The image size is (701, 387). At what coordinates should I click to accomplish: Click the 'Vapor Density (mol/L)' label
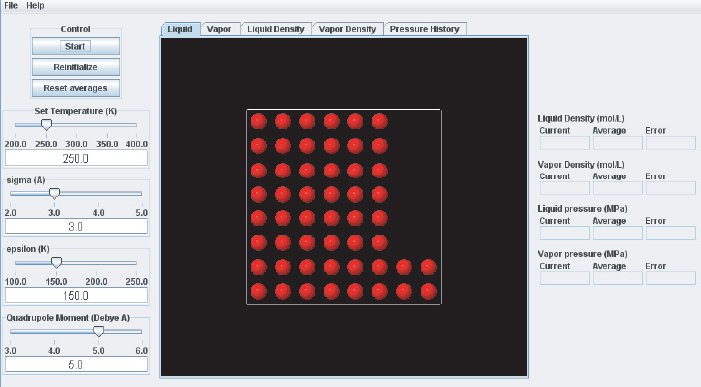tap(581, 164)
